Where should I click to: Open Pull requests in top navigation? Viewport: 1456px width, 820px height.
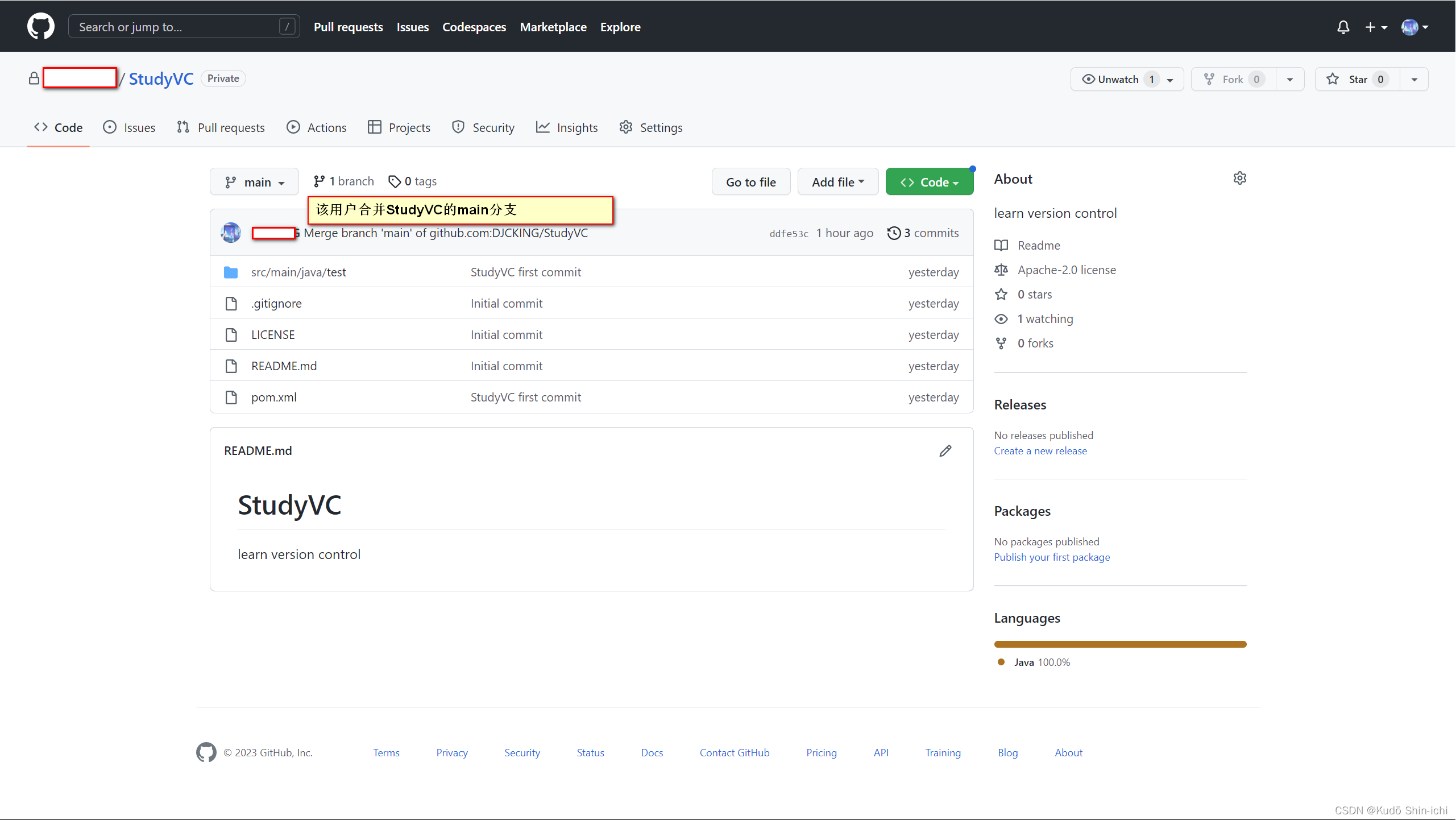tap(348, 27)
